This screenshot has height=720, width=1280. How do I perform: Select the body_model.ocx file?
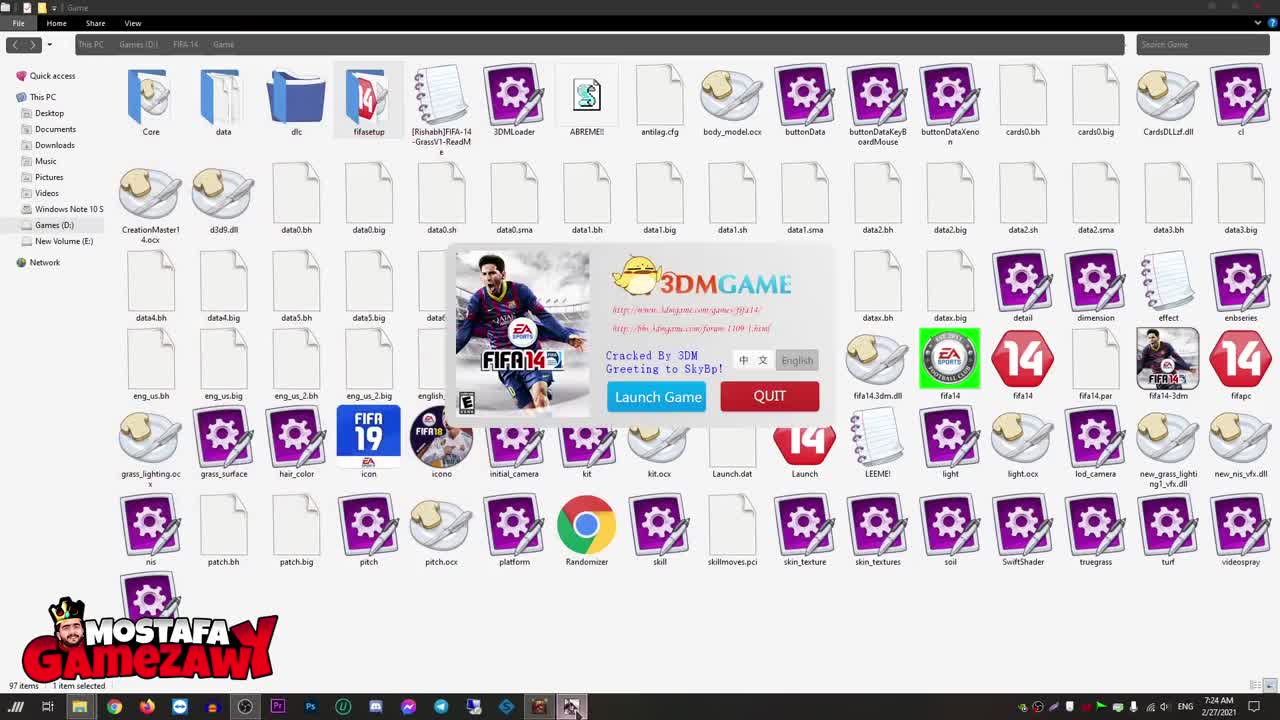(x=732, y=102)
